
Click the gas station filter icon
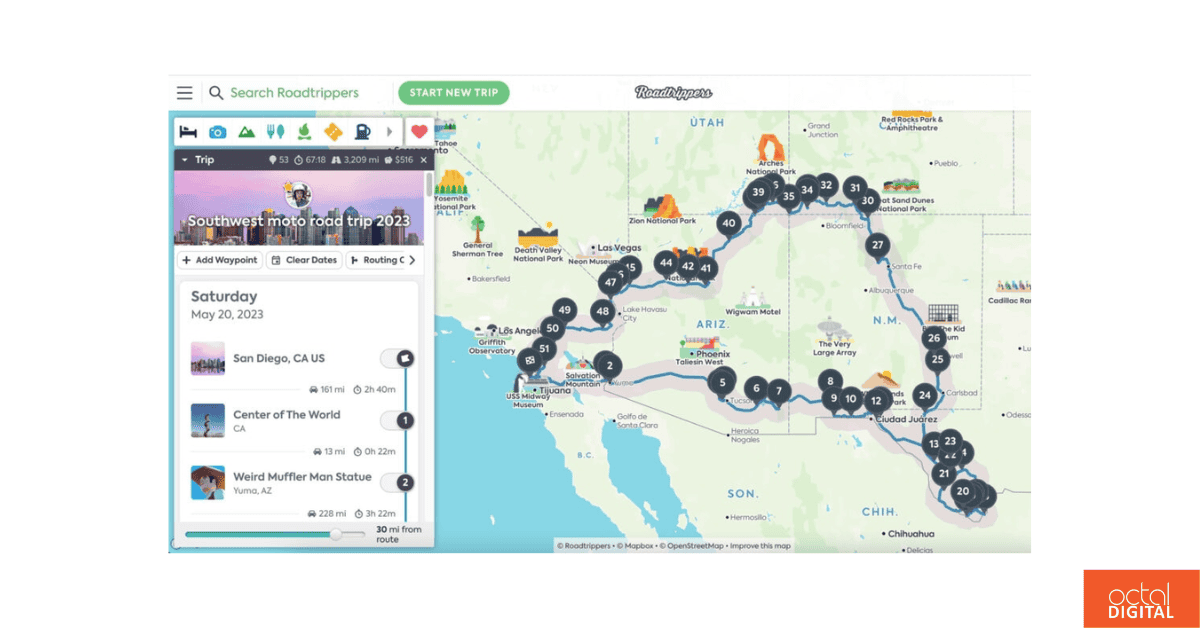click(x=360, y=131)
